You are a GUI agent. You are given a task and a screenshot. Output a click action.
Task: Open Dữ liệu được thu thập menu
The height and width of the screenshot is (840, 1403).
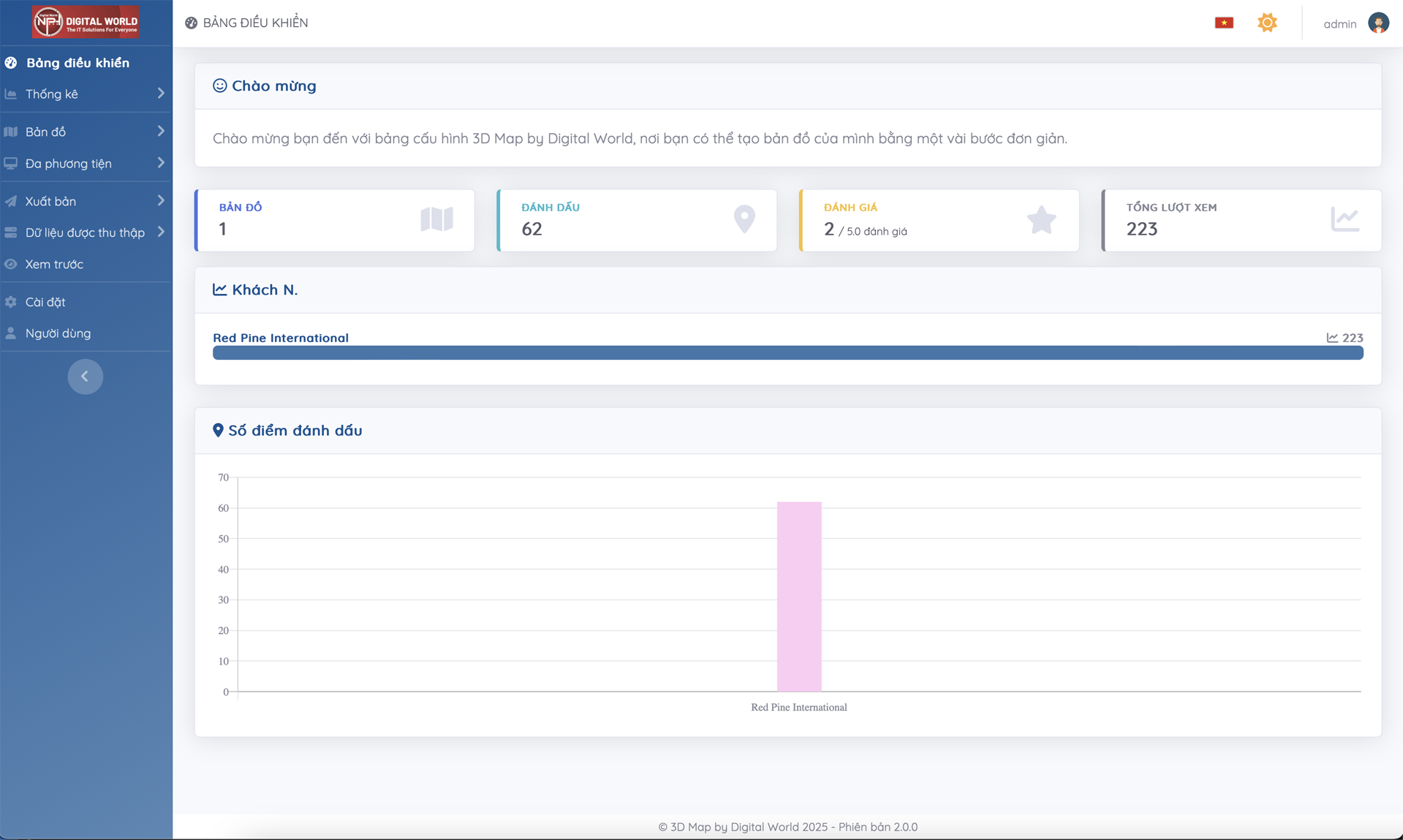click(x=85, y=232)
